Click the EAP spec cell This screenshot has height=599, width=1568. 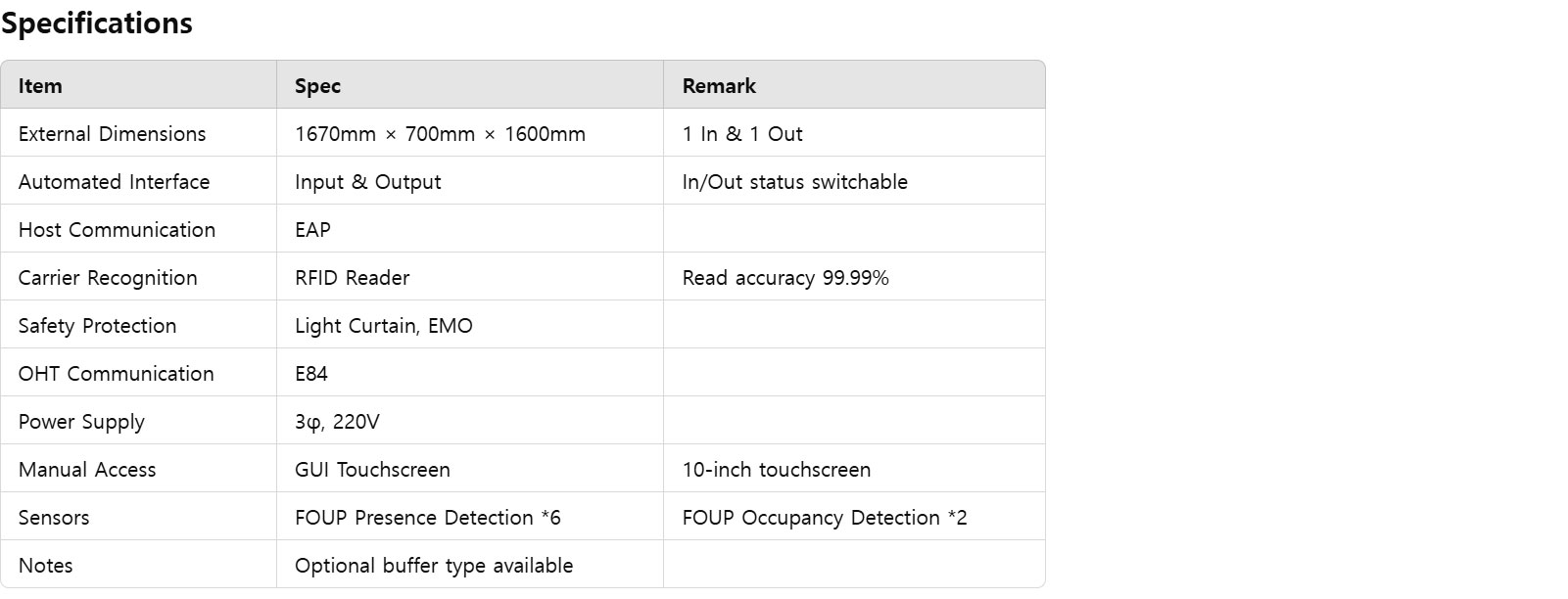coord(470,229)
